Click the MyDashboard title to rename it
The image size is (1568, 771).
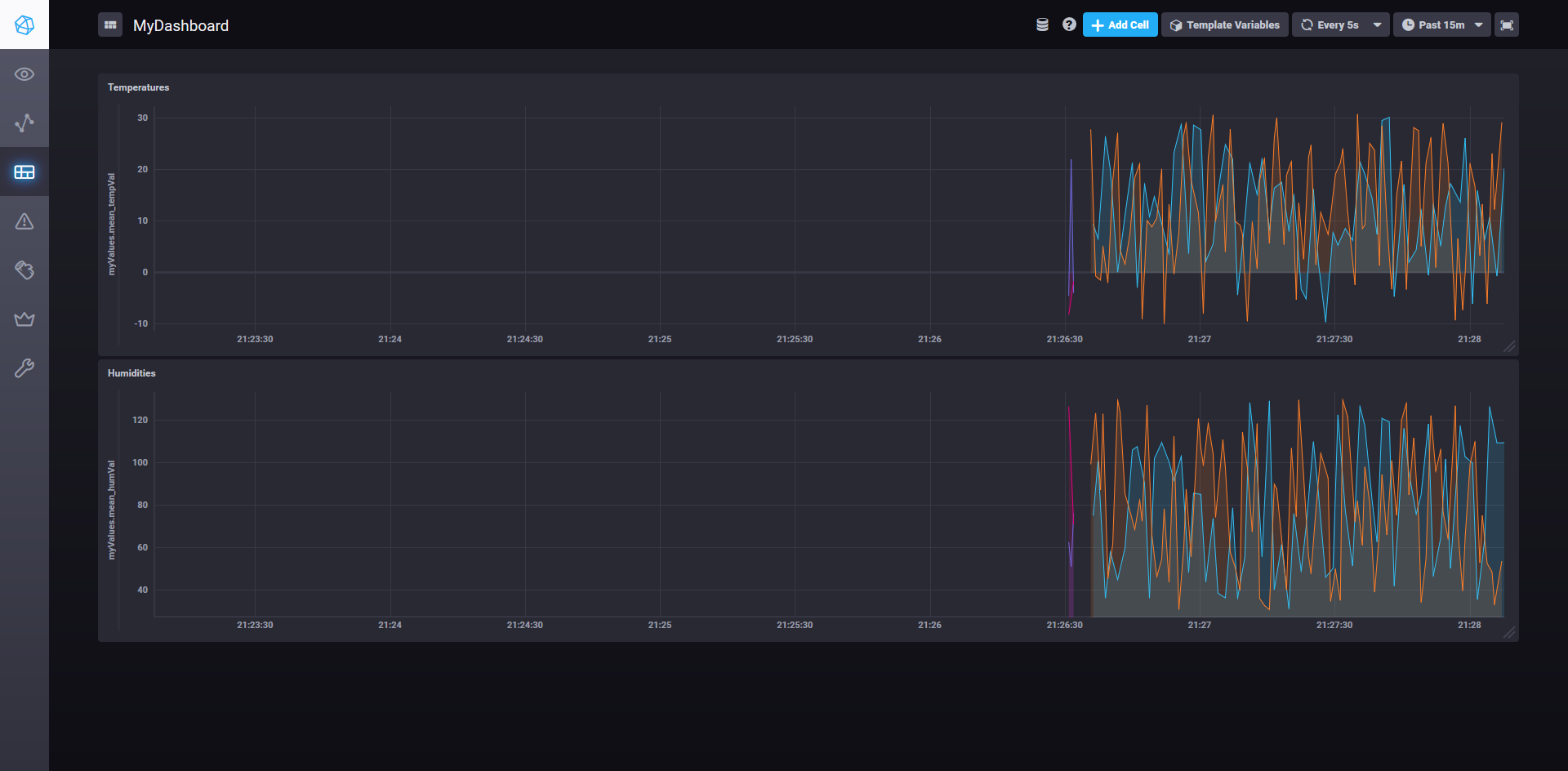[180, 25]
